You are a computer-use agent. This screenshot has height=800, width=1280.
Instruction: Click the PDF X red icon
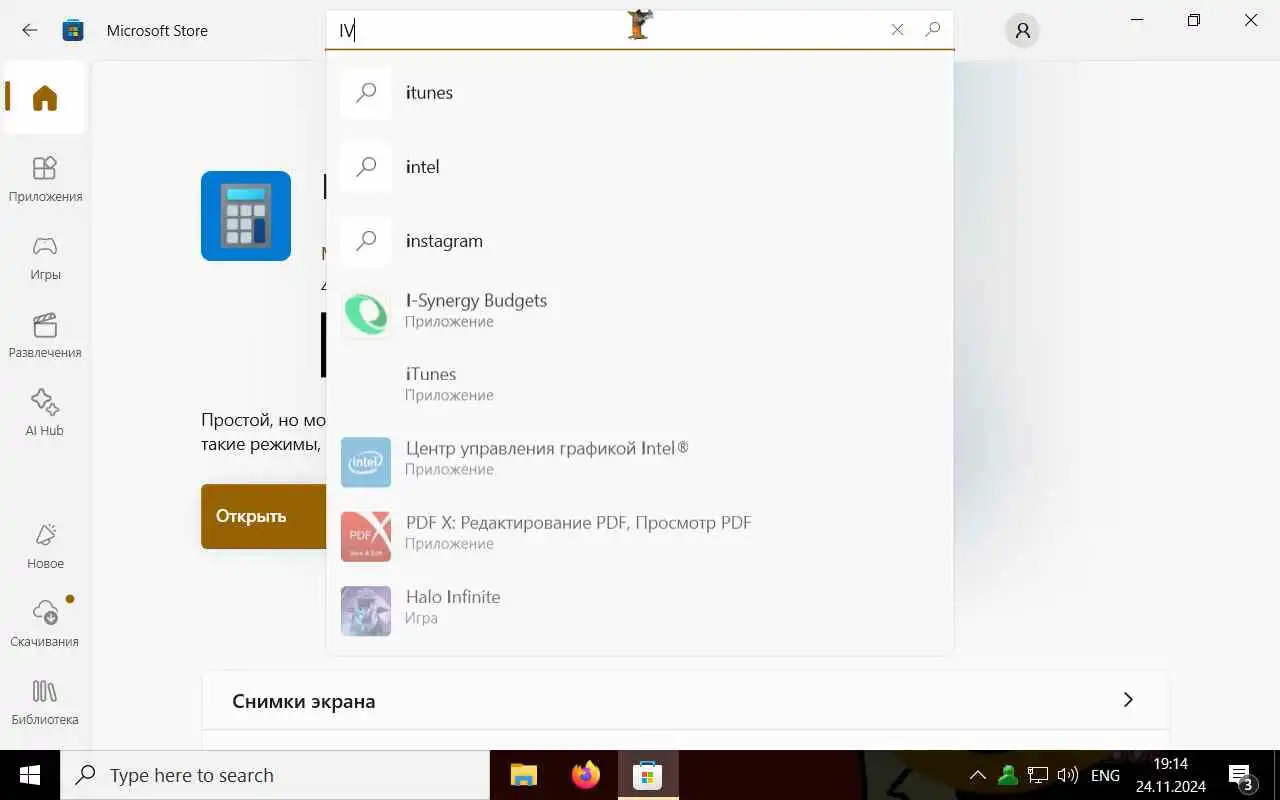[366, 536]
